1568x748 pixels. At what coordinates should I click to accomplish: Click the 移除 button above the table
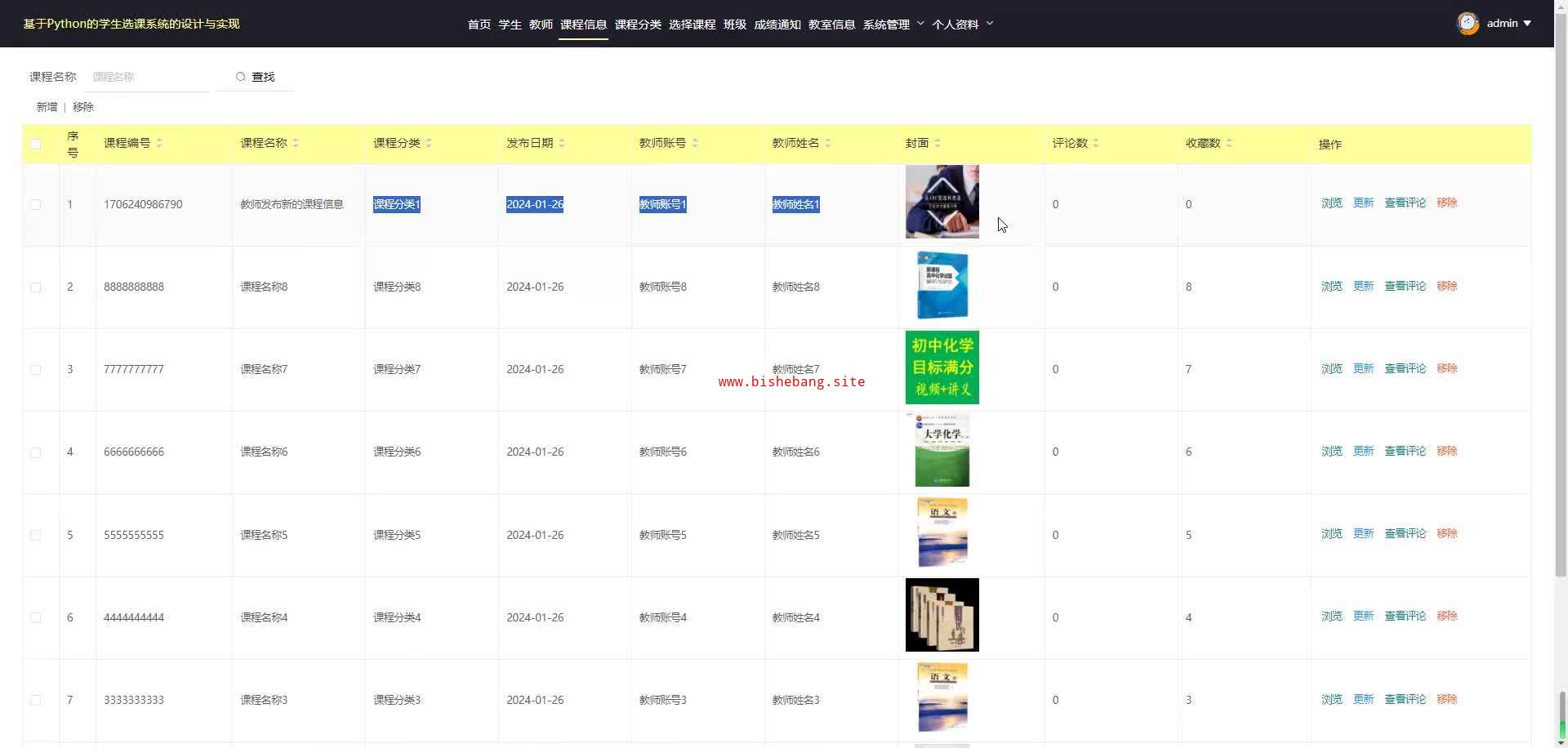click(x=83, y=107)
